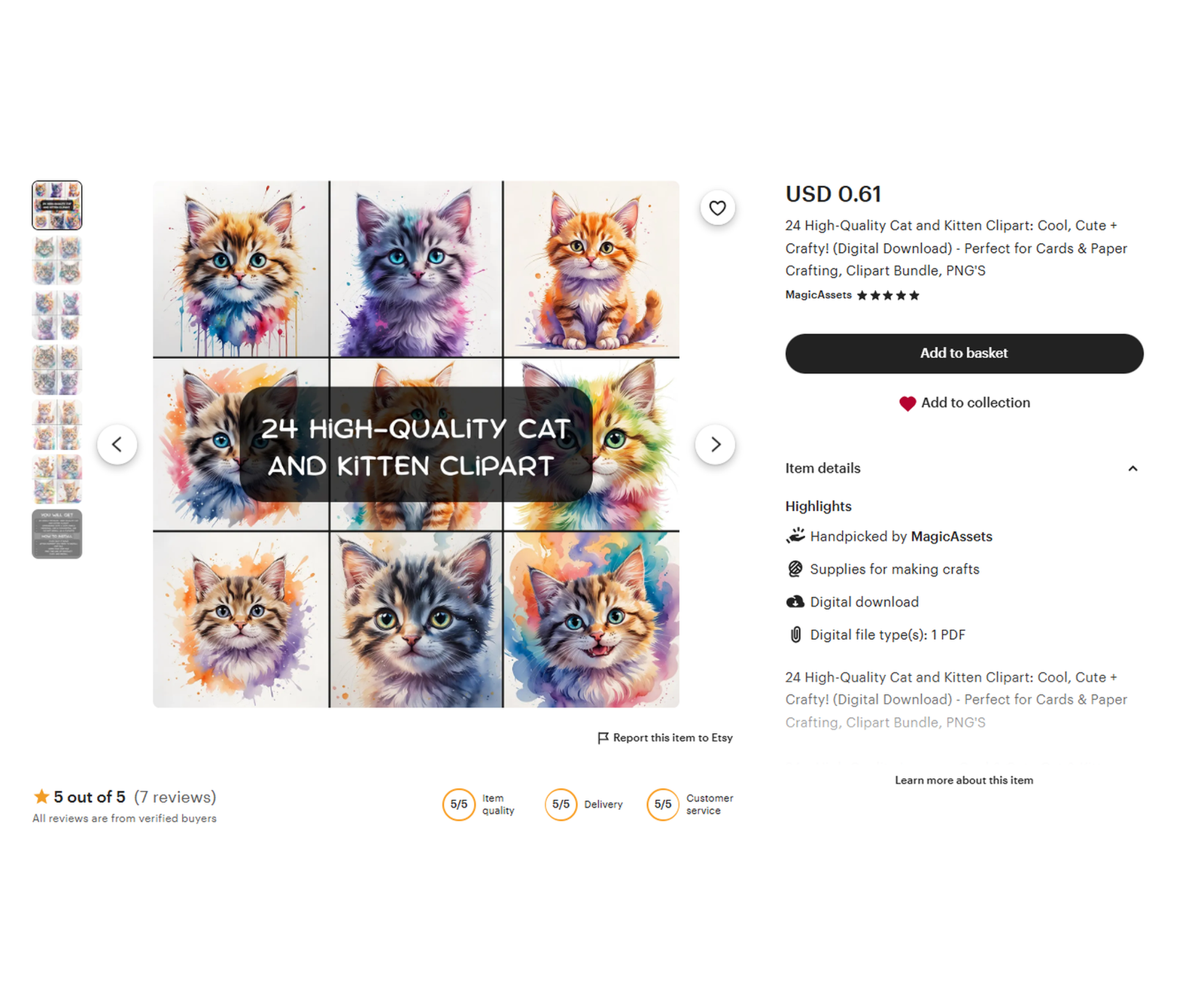Add the clipart to basket
Viewport: 1204px width, 986px height.
963,353
